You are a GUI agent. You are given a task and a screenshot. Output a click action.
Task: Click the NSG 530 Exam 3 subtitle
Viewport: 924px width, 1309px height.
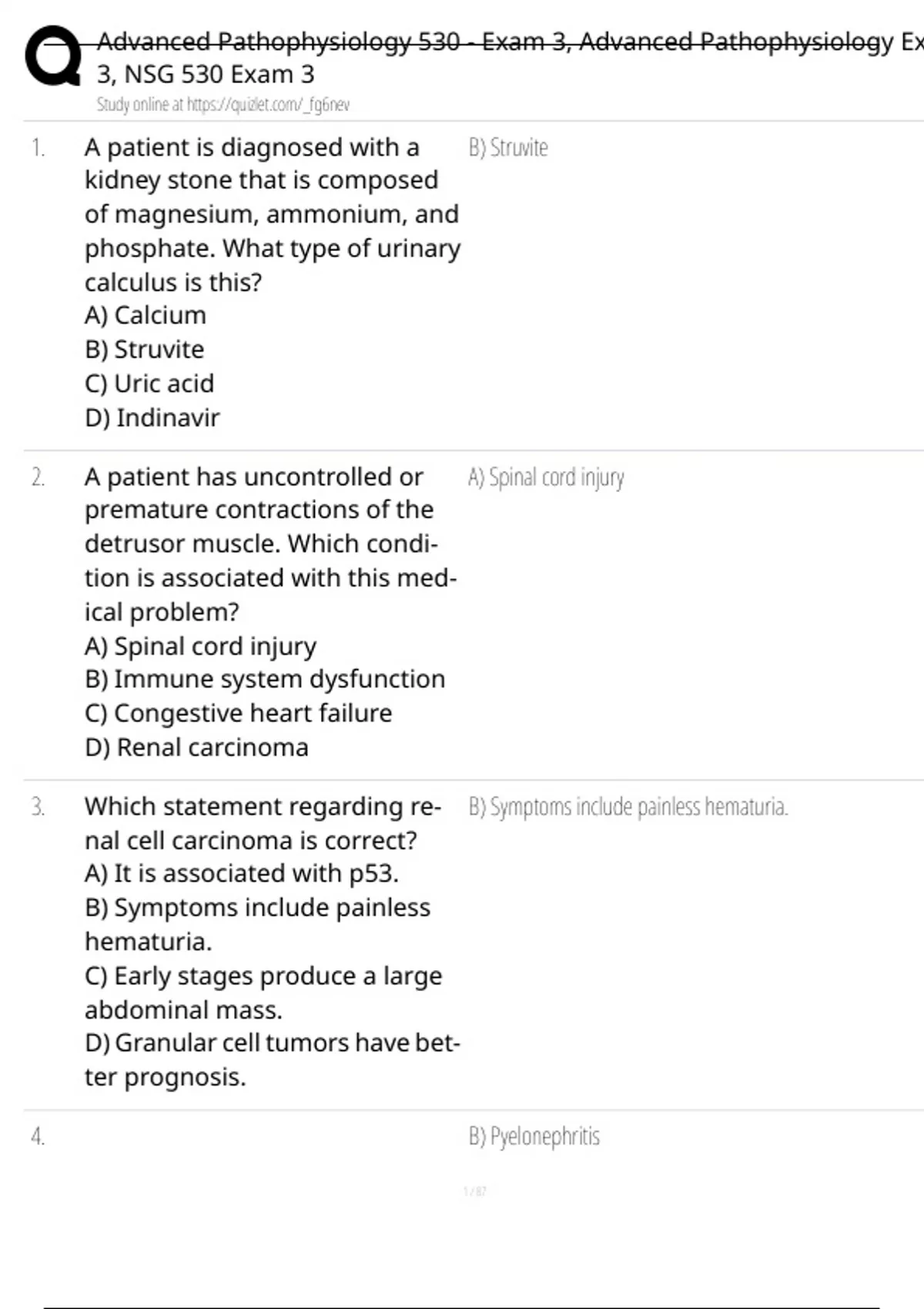click(x=206, y=75)
